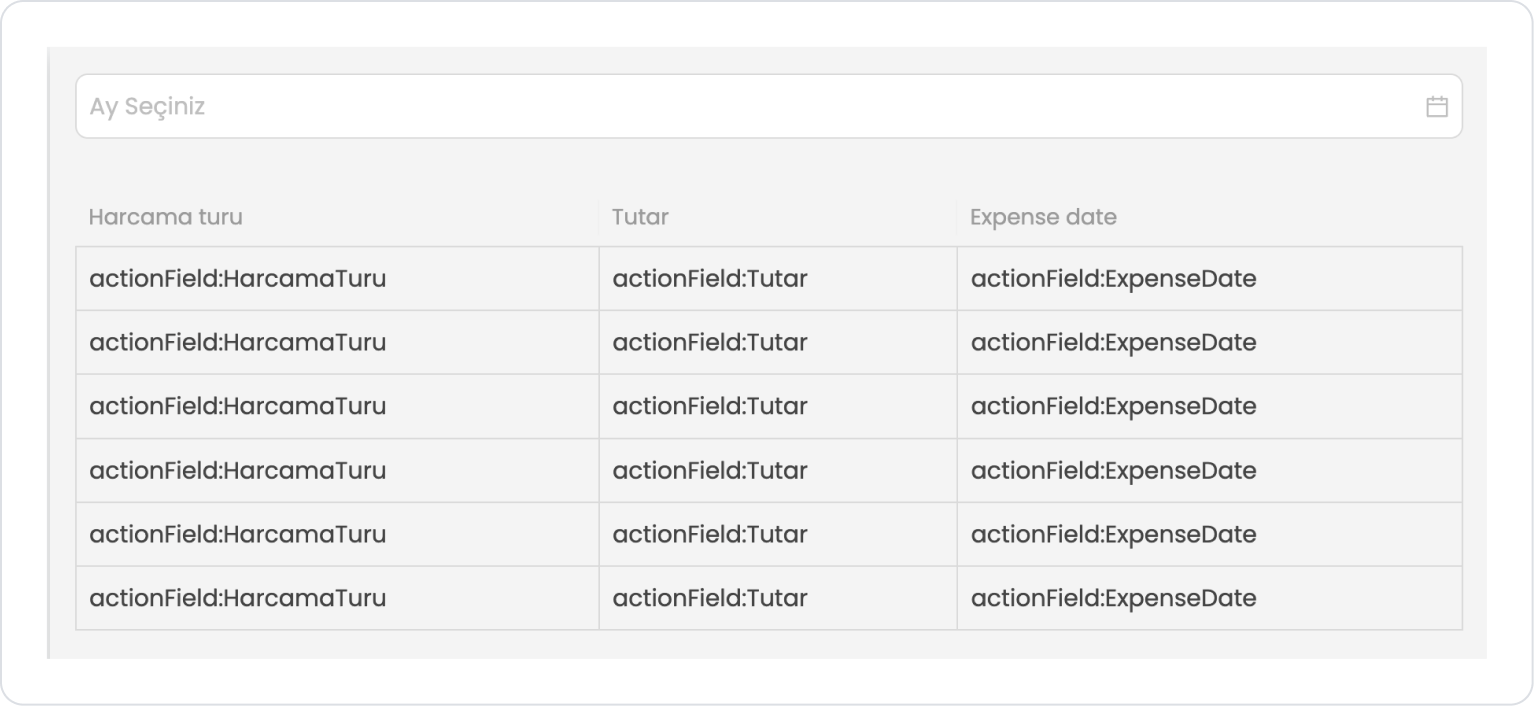This screenshot has height=706, width=1534.
Task: Select the fifth row's HarcamaTuru cell
Action: [238, 535]
